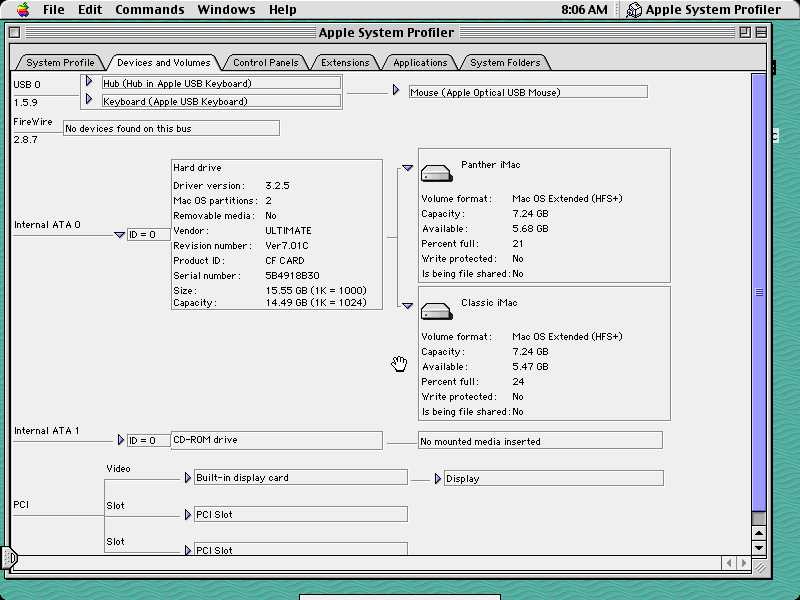800x600 pixels.
Task: Open the File menu
Action: [x=54, y=10]
